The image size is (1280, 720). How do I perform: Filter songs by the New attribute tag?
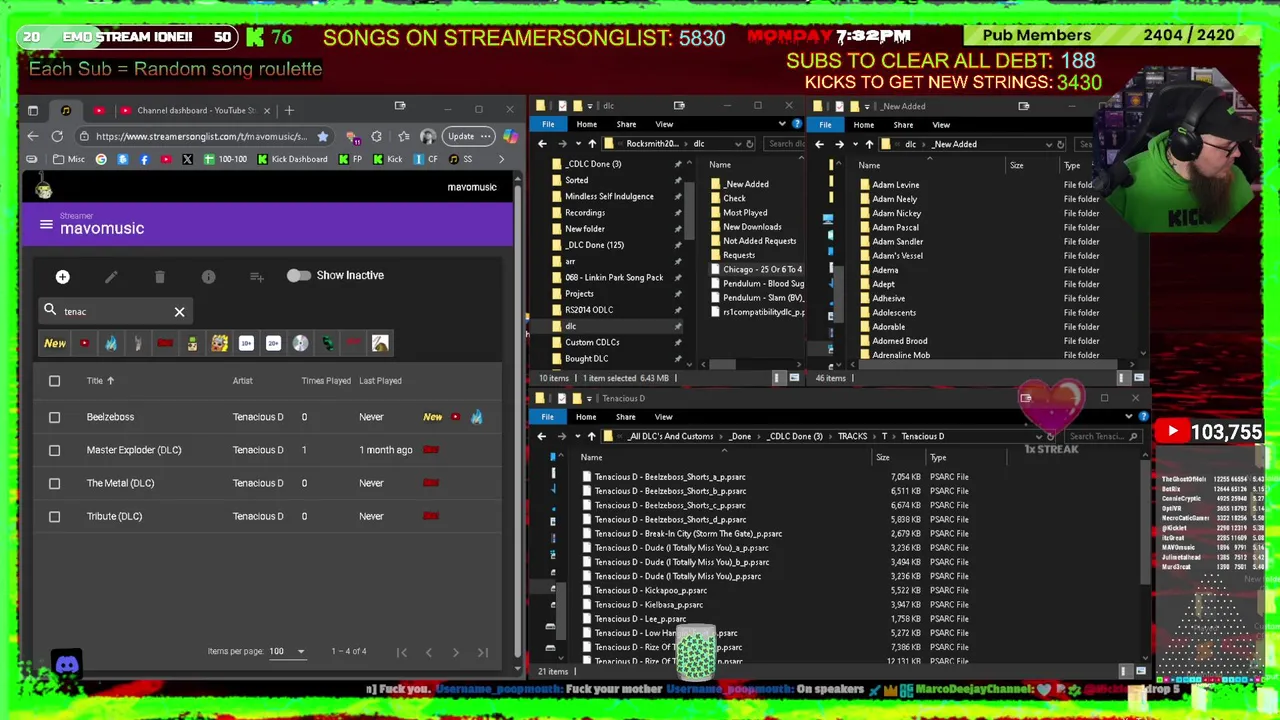[55, 343]
